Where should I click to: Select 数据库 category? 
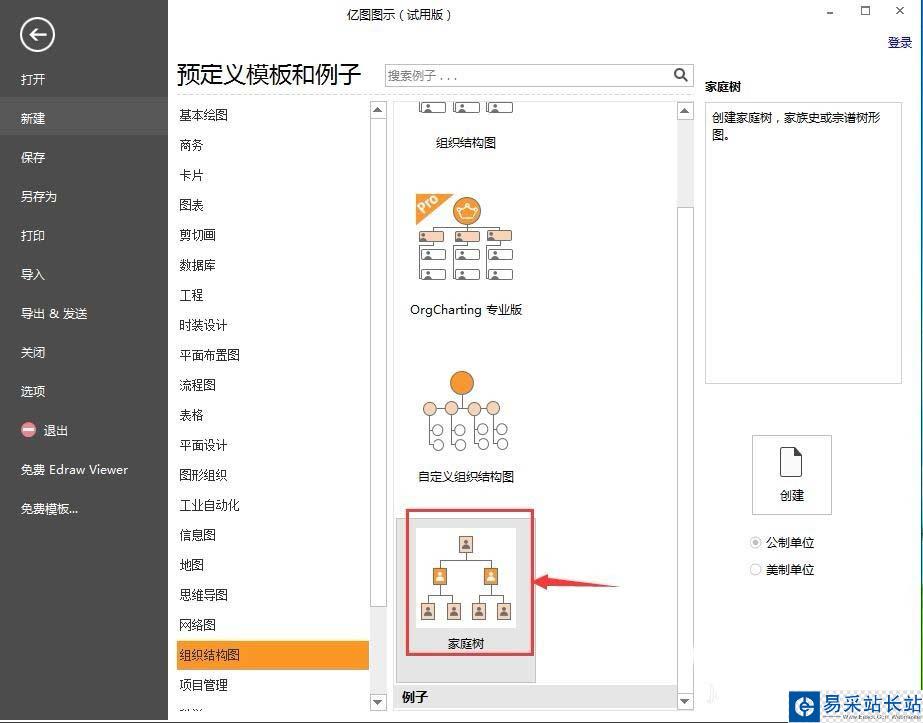tap(197, 265)
